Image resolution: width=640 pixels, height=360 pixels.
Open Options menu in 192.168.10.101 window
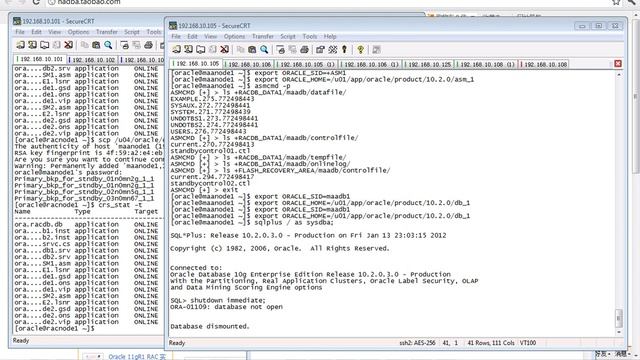pyautogui.click(x=78, y=32)
